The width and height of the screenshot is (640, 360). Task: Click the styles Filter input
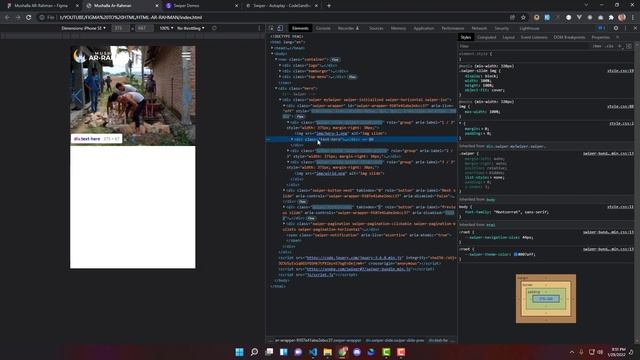(524, 46)
